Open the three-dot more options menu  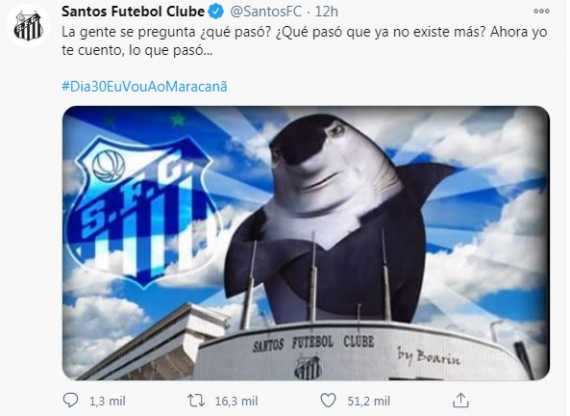coord(541,11)
